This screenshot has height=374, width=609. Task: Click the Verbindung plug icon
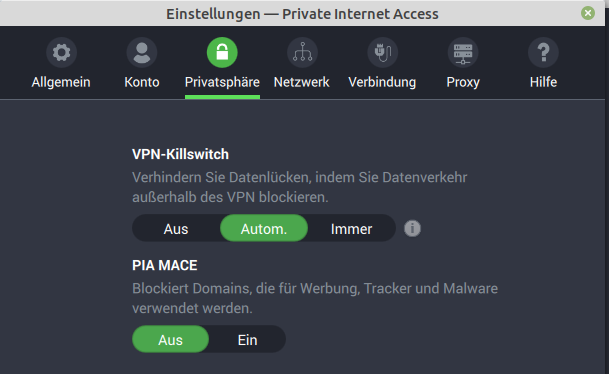383,52
